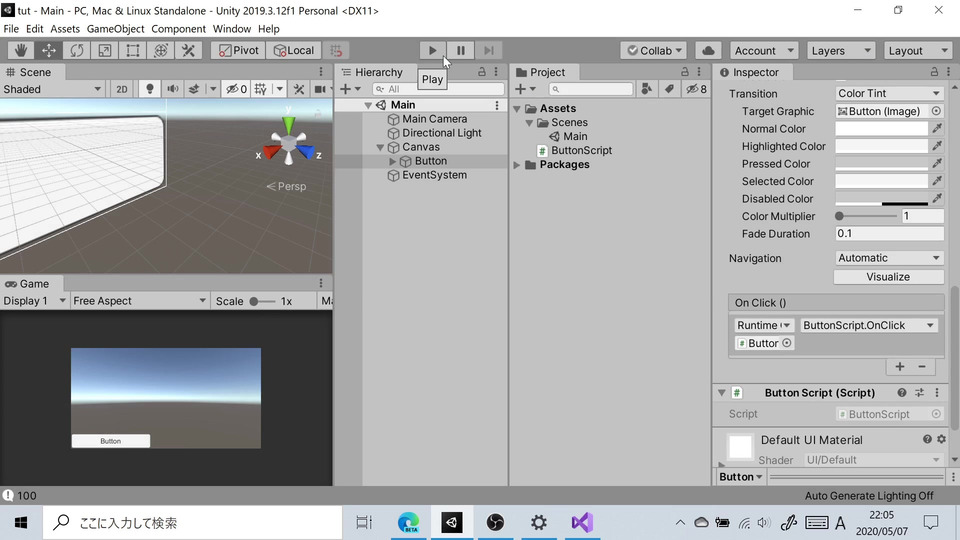This screenshot has height=540, width=960.
Task: Lock the Hierarchy panel
Action: [x=482, y=72]
